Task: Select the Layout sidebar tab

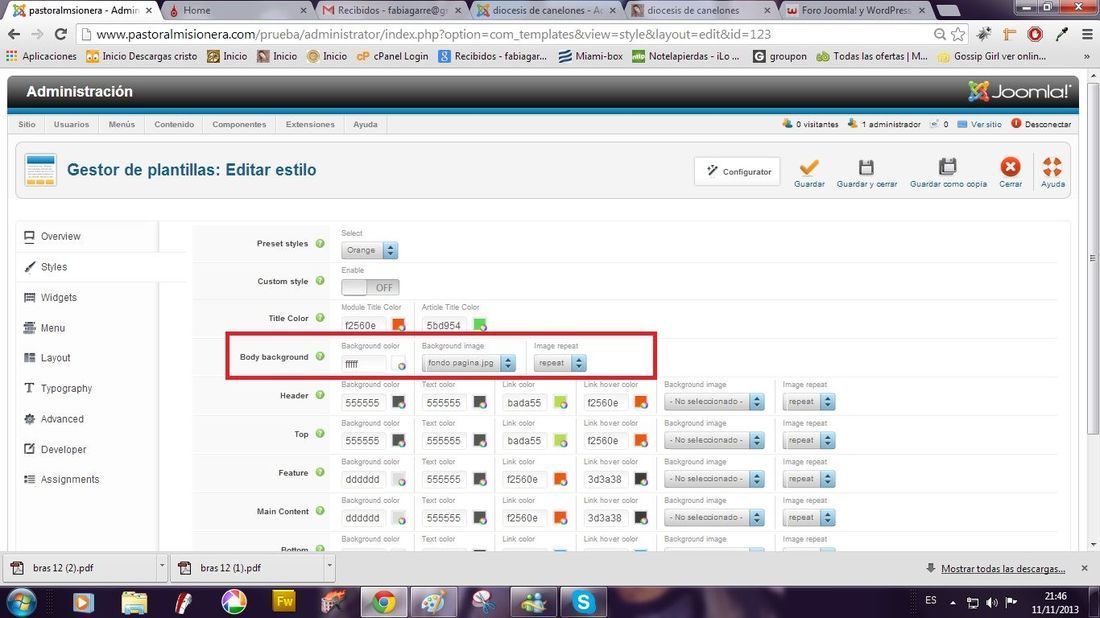Action: [87, 358]
